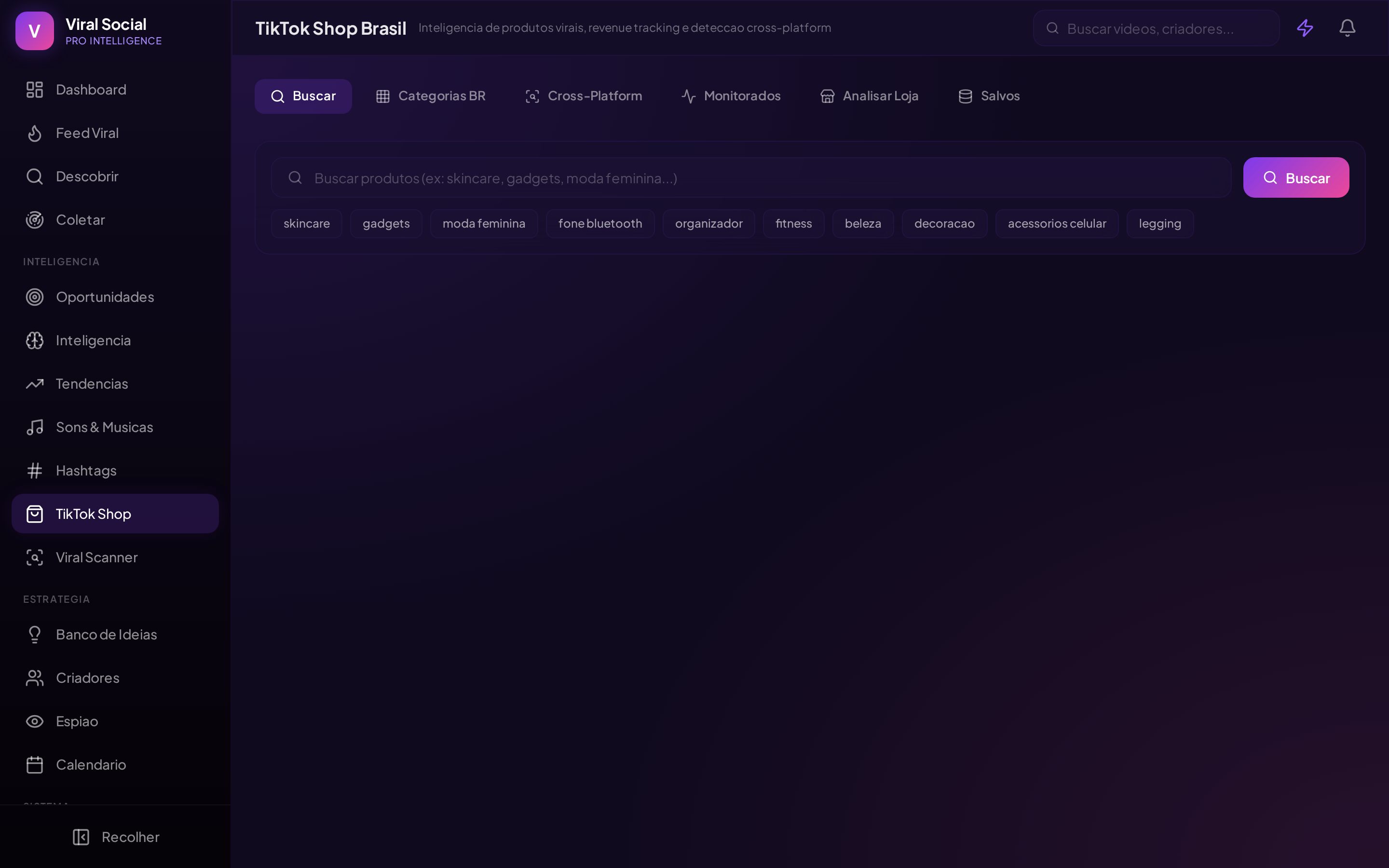Select the Analisar Loja tab
Screen dimensions: 1389x868
click(869, 96)
